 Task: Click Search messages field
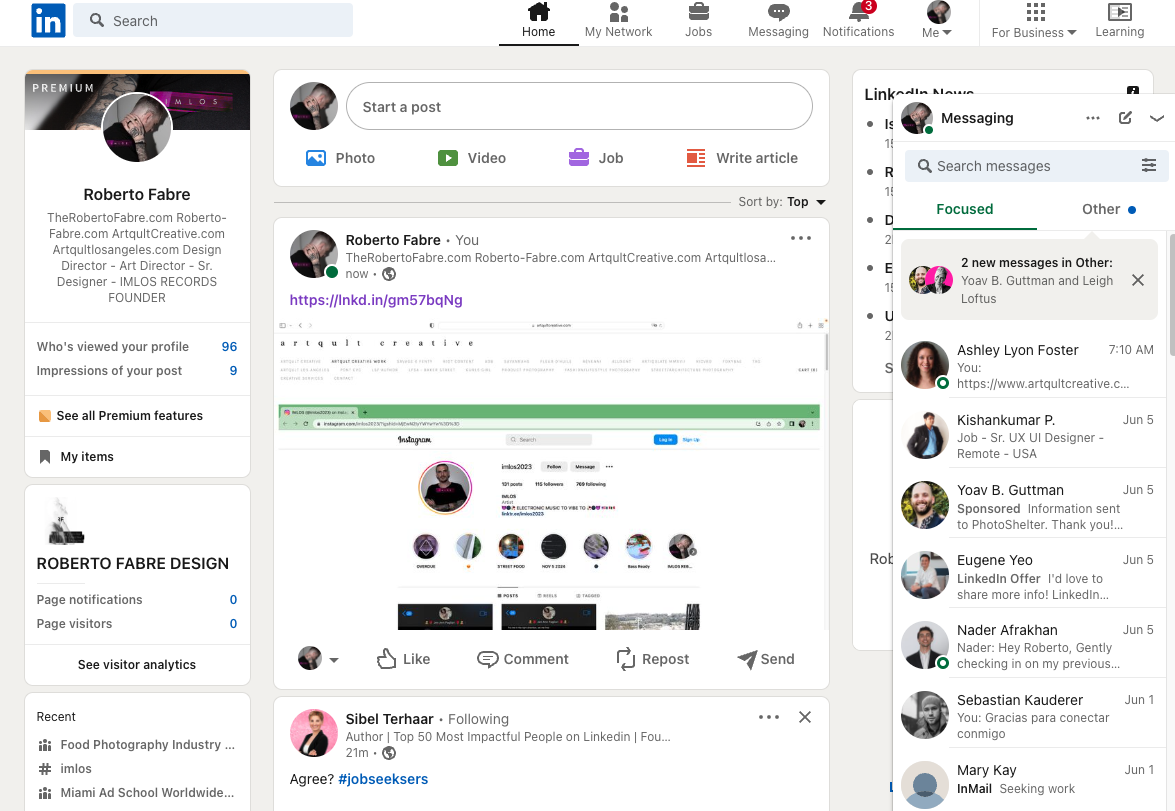(x=1036, y=166)
